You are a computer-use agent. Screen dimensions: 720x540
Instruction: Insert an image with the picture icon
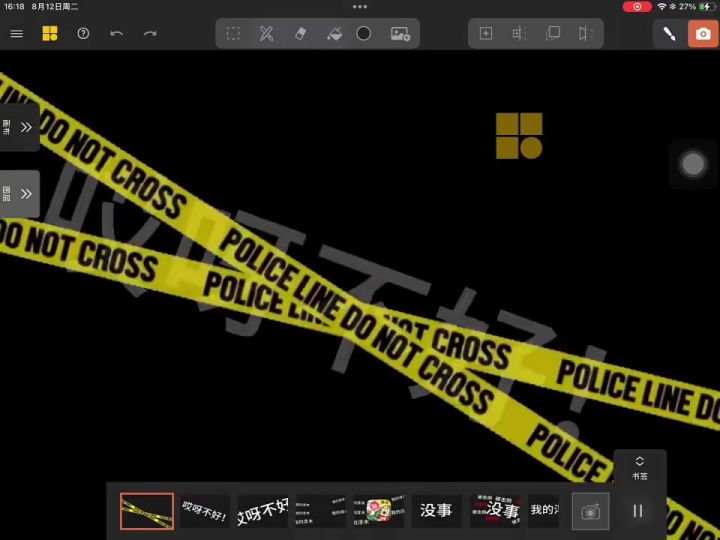pyautogui.click(x=400, y=34)
